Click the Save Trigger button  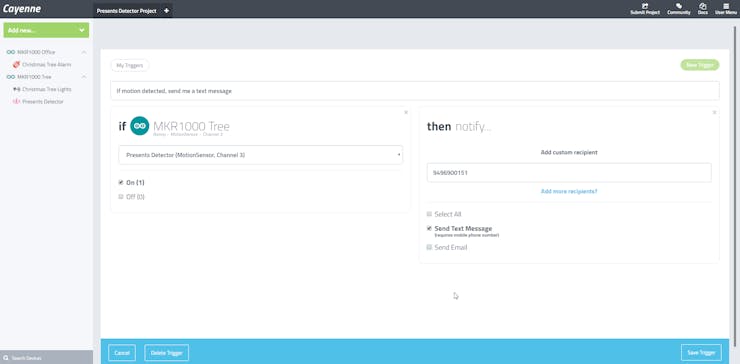[701, 353]
